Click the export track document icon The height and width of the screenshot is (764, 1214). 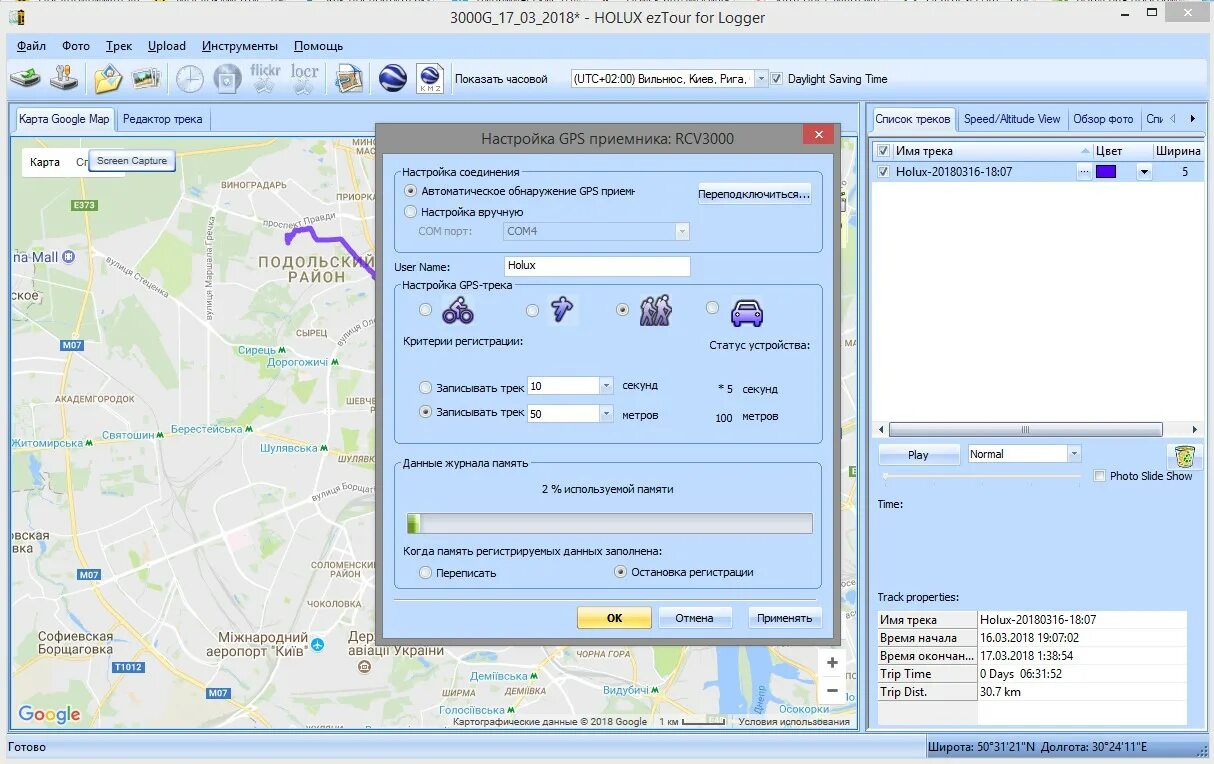pos(349,78)
